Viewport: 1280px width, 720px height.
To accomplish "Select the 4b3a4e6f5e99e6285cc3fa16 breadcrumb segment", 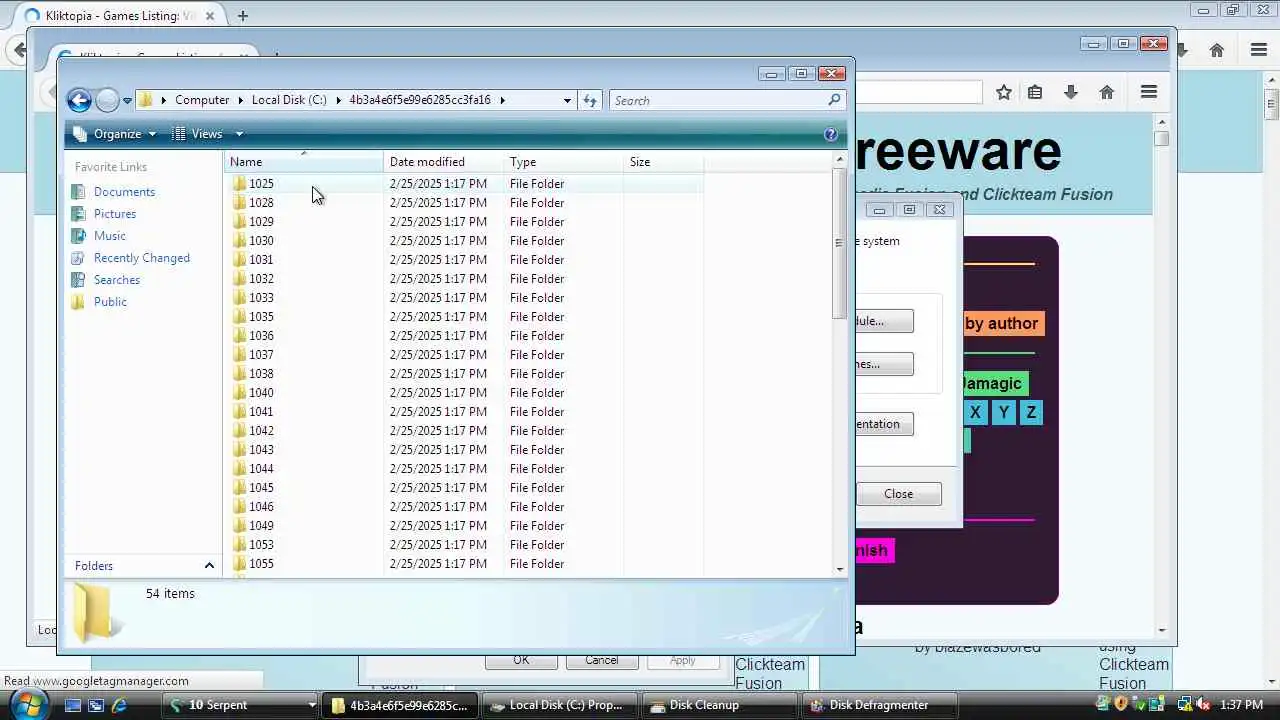I will click(420, 100).
